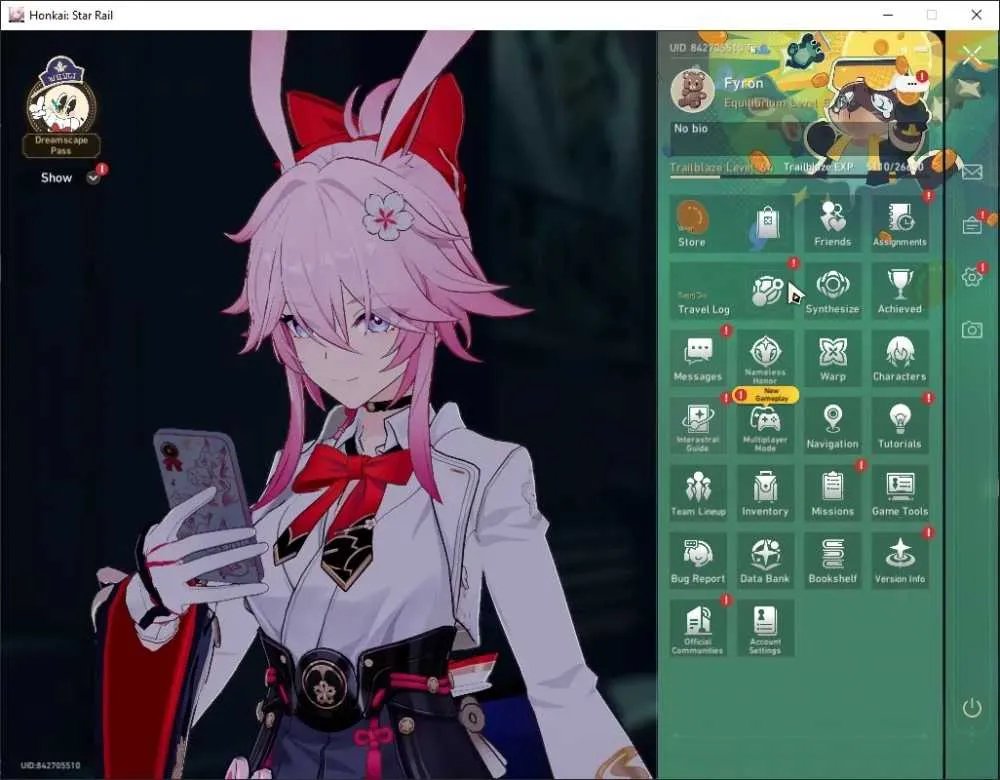View Version Info
The height and width of the screenshot is (780, 1000).
click(899, 561)
